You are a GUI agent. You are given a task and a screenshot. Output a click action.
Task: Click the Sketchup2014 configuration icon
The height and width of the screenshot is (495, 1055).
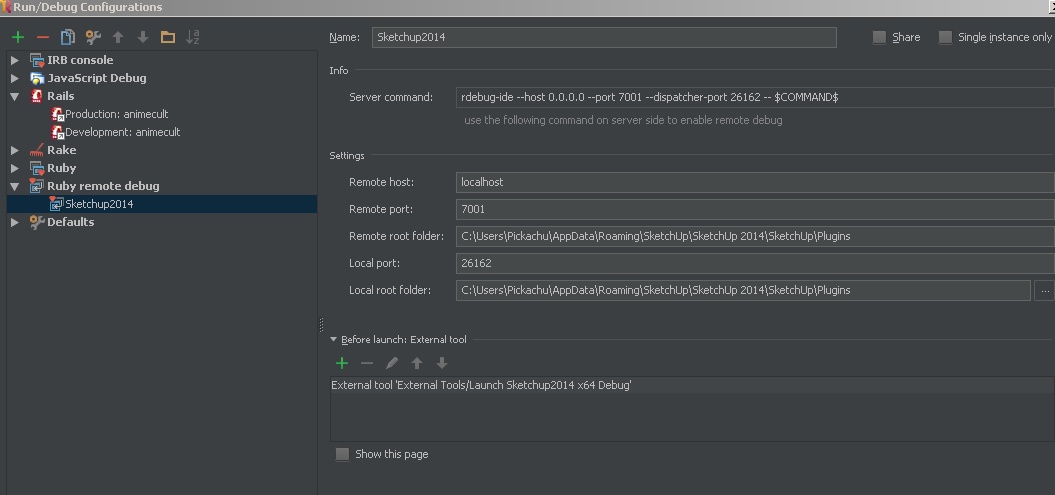(x=57, y=204)
